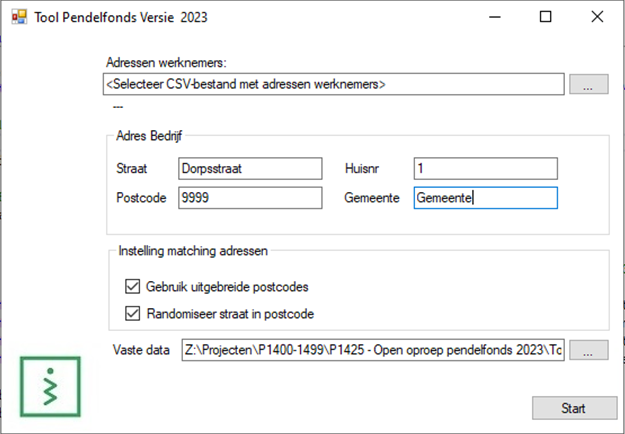Minimize the Tool Pendelfonds window
The width and height of the screenshot is (625, 434).
pos(495,17)
